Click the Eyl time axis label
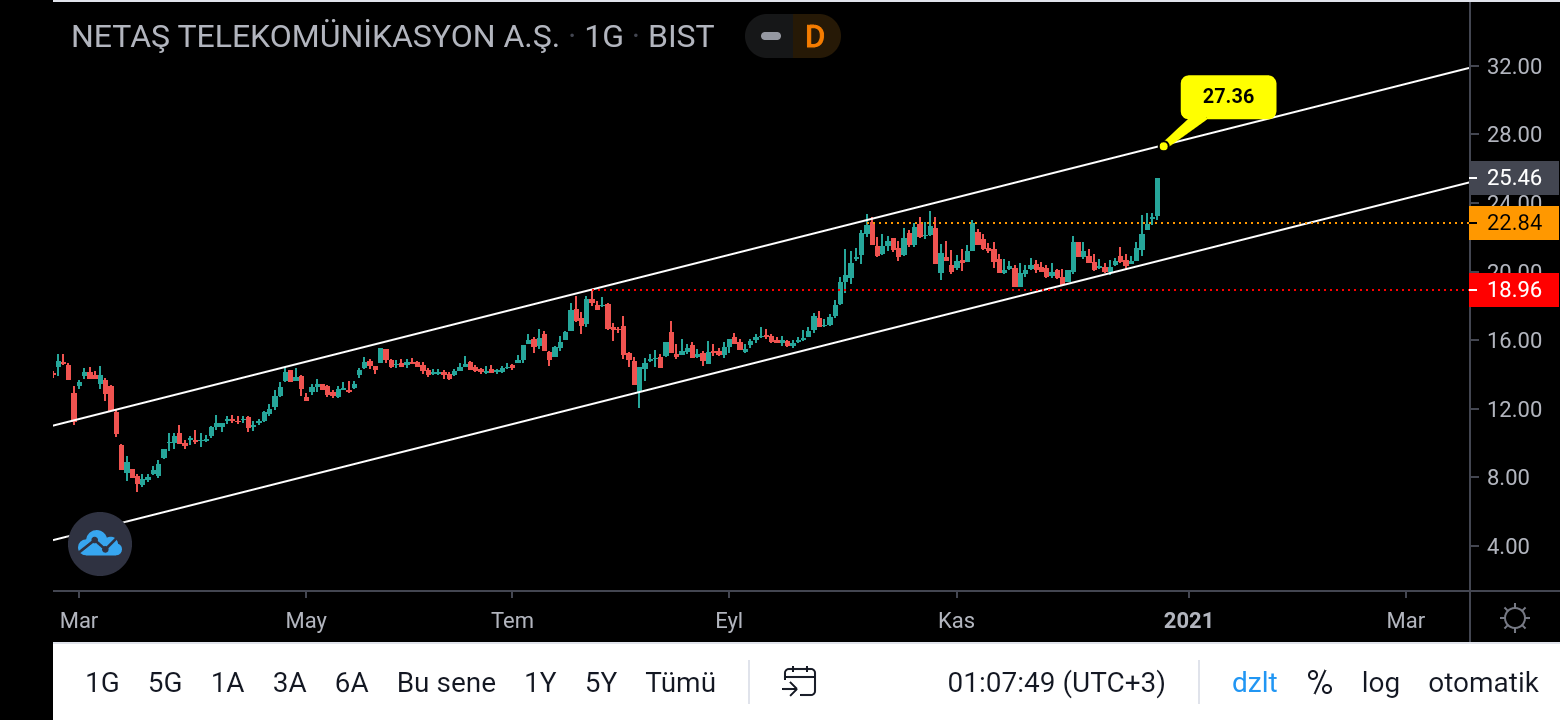This screenshot has width=1560, height=720. 729,620
